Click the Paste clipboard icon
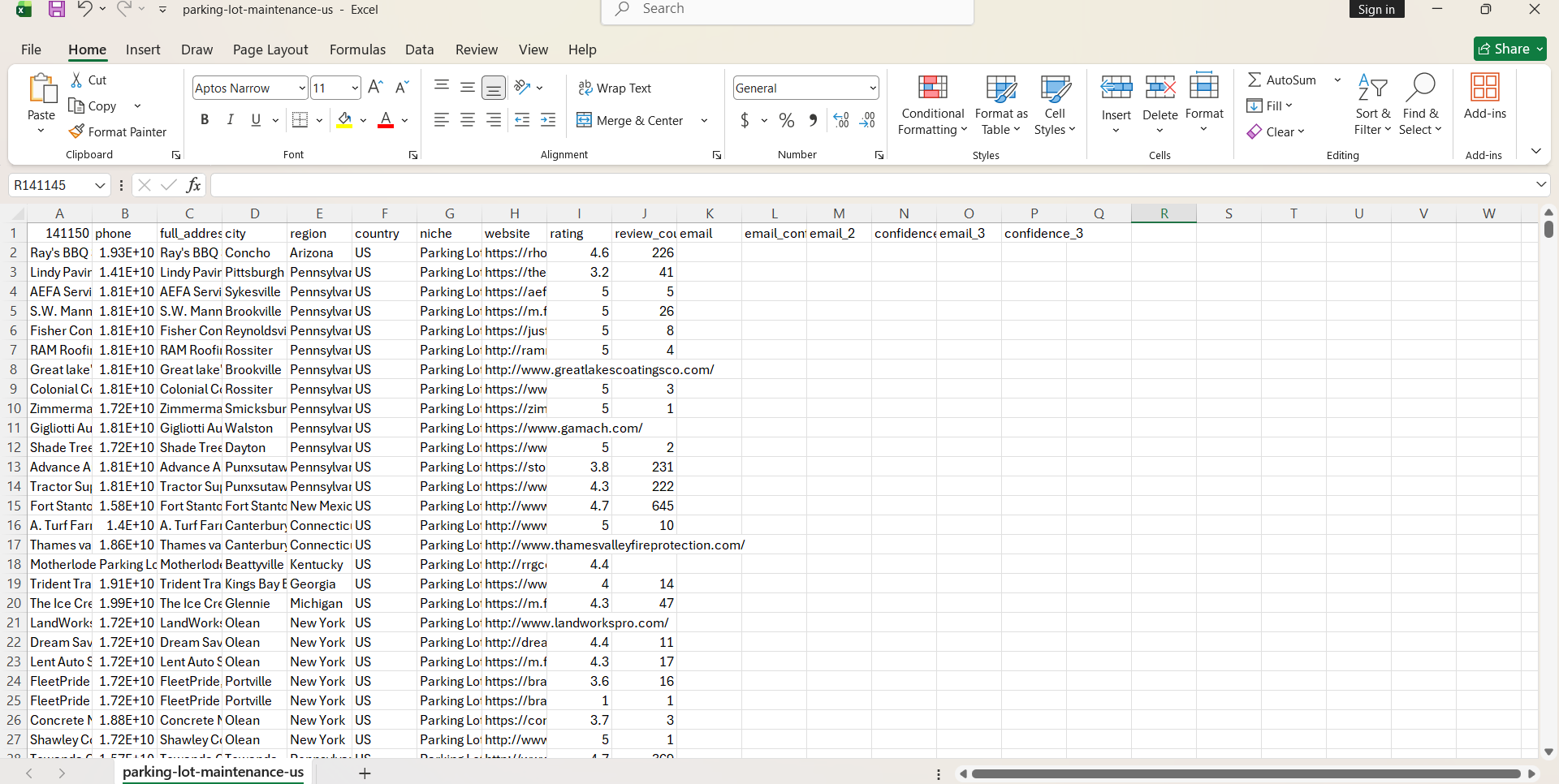The height and width of the screenshot is (784, 1559). click(41, 88)
